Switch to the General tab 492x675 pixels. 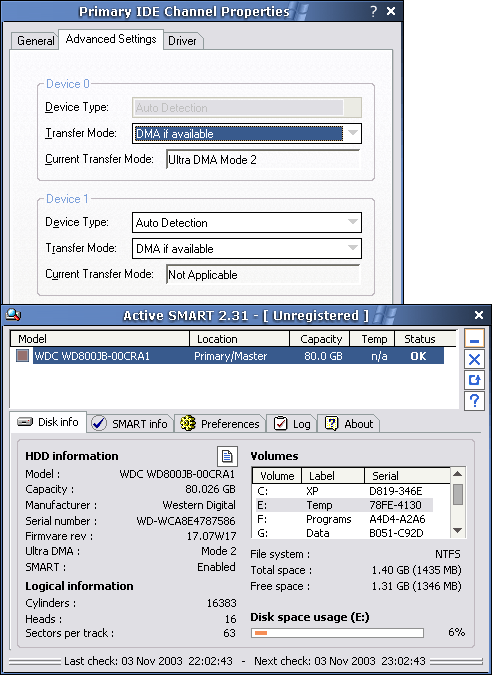[35, 41]
